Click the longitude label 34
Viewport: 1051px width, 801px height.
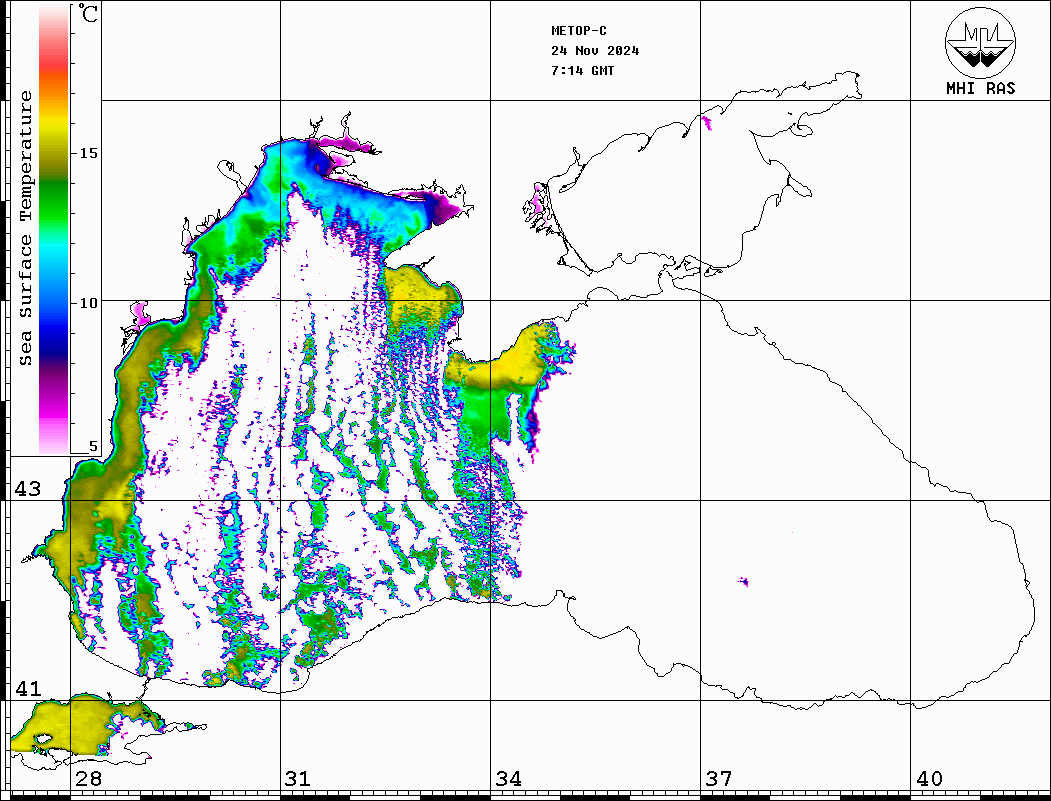click(x=508, y=779)
